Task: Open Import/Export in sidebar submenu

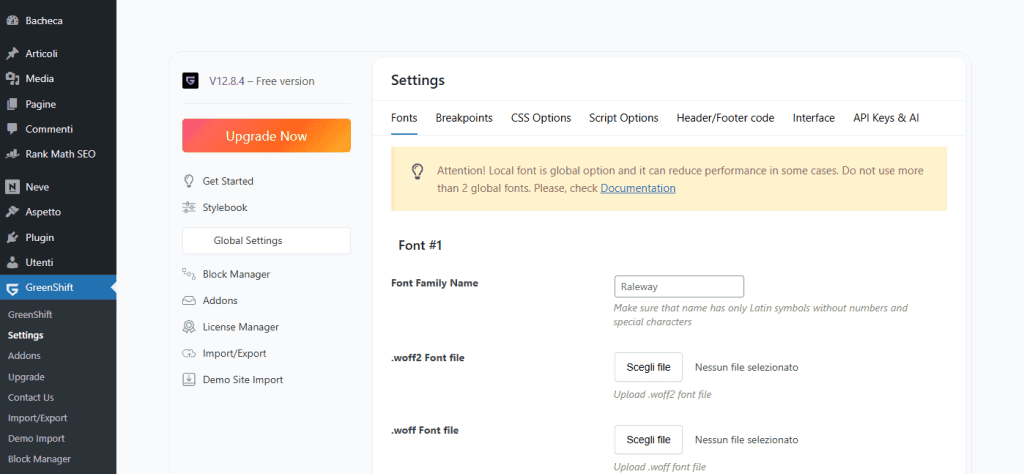Action: tap(38, 418)
